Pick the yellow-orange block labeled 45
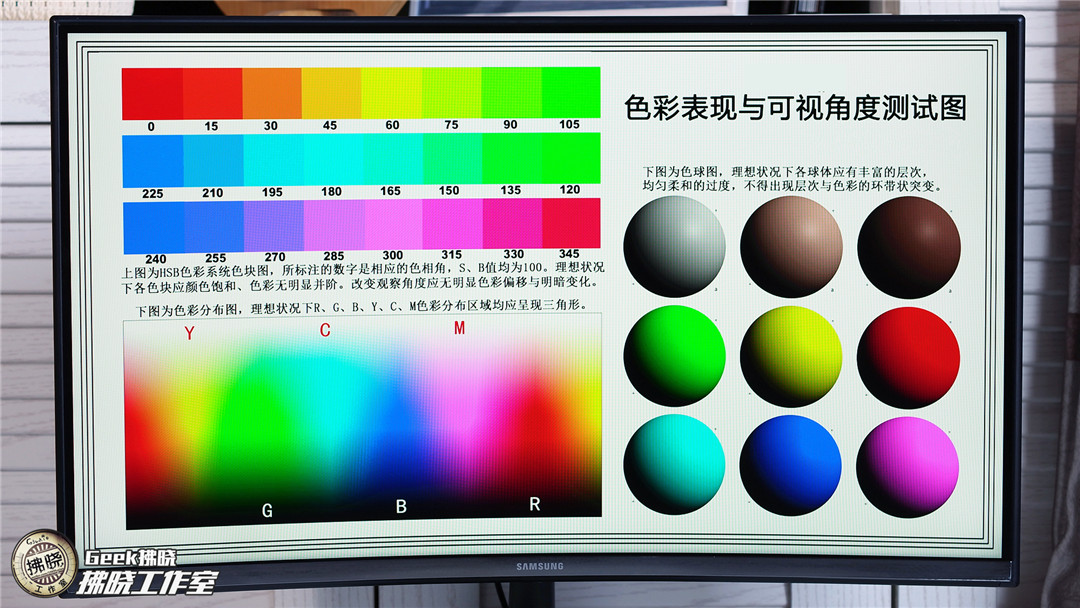The height and width of the screenshot is (608, 1080). [331, 93]
